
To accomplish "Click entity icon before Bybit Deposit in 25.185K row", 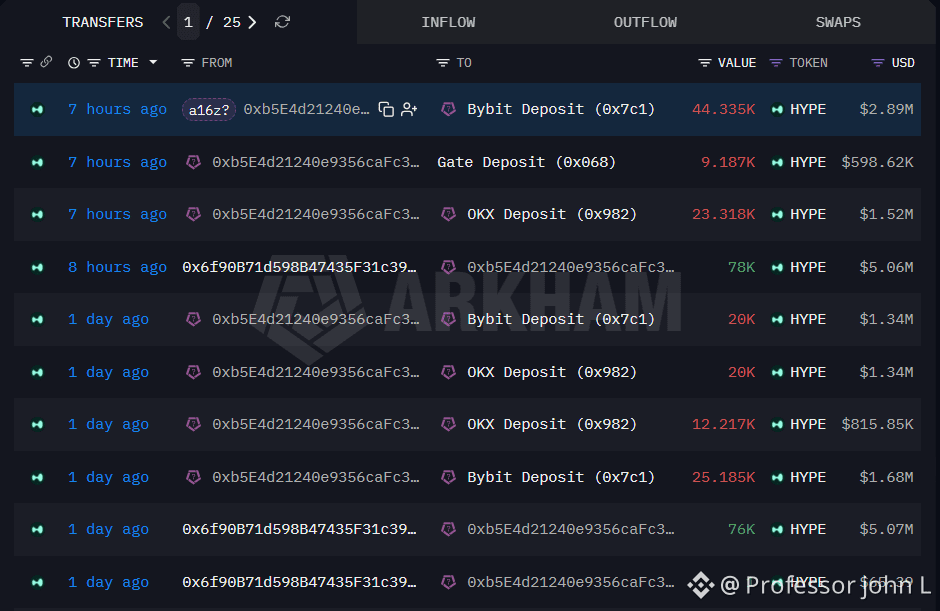I will (x=448, y=477).
